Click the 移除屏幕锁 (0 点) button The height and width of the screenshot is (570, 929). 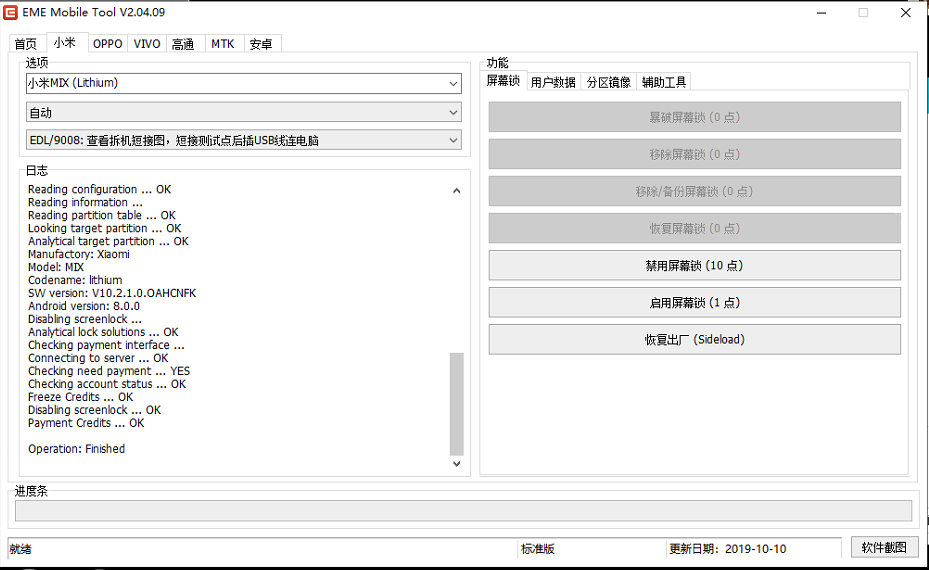(x=694, y=154)
